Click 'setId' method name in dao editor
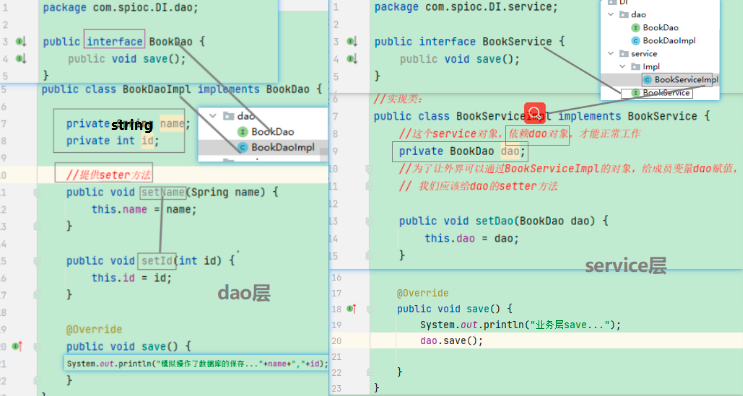The width and height of the screenshot is (743, 396). [x=157, y=261]
